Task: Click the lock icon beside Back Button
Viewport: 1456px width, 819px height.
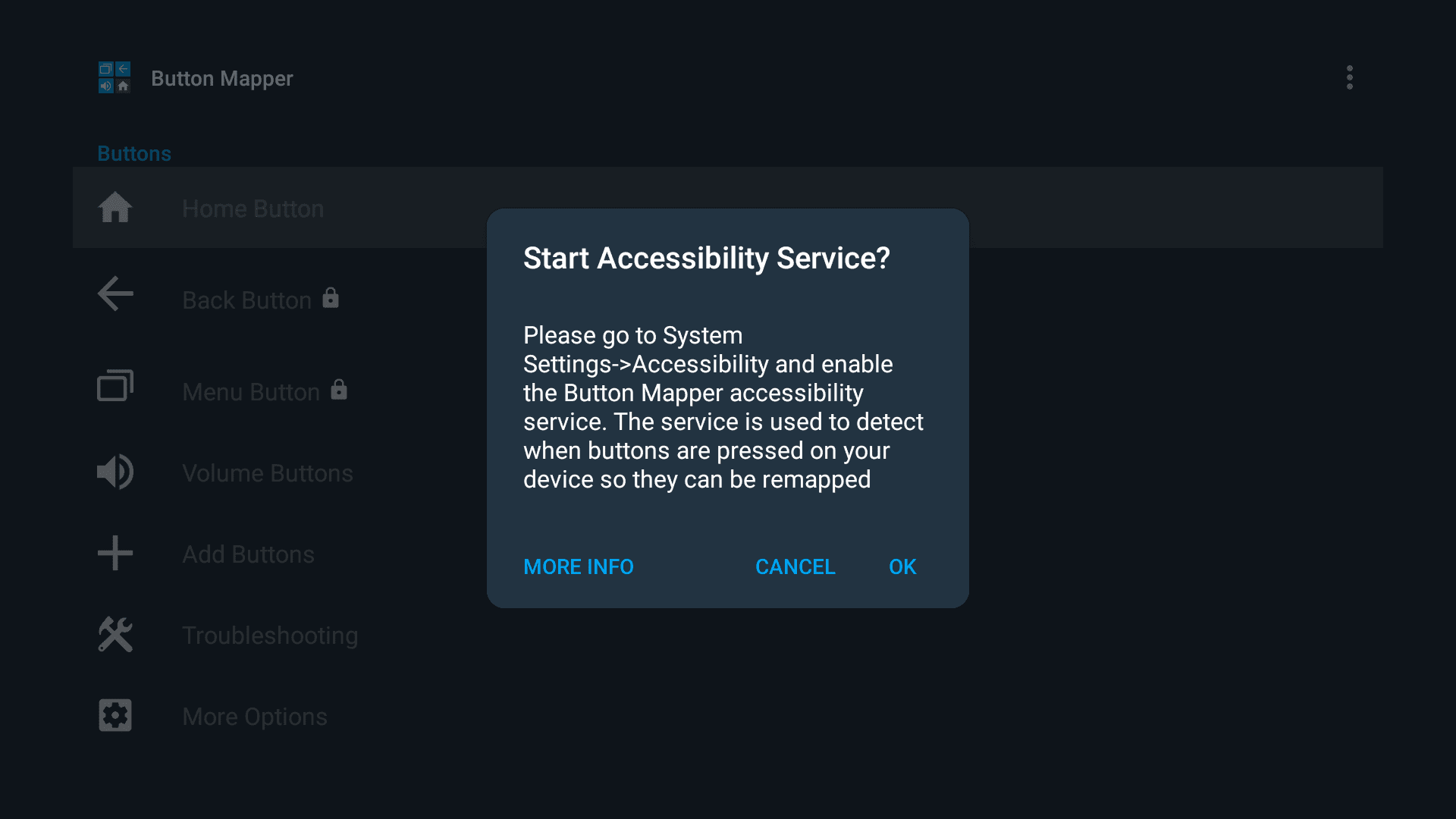Action: pyautogui.click(x=331, y=298)
